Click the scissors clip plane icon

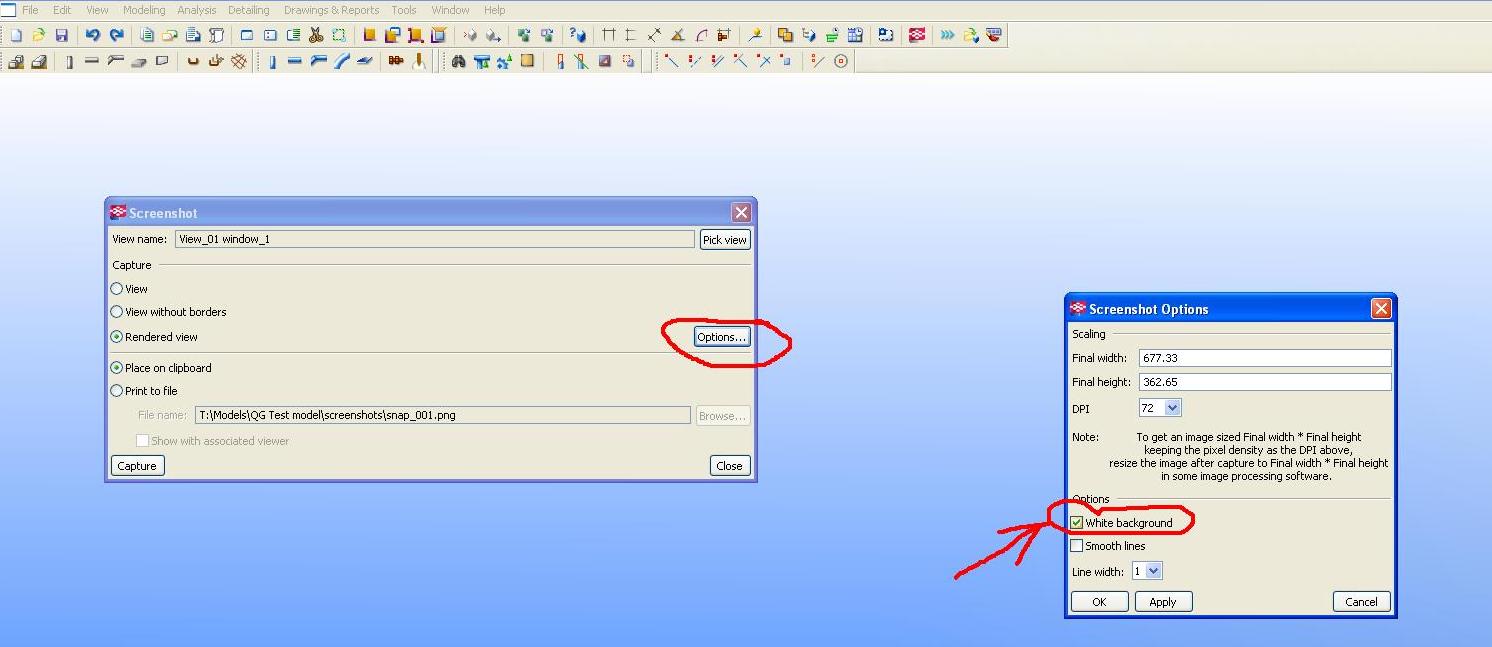(316, 35)
